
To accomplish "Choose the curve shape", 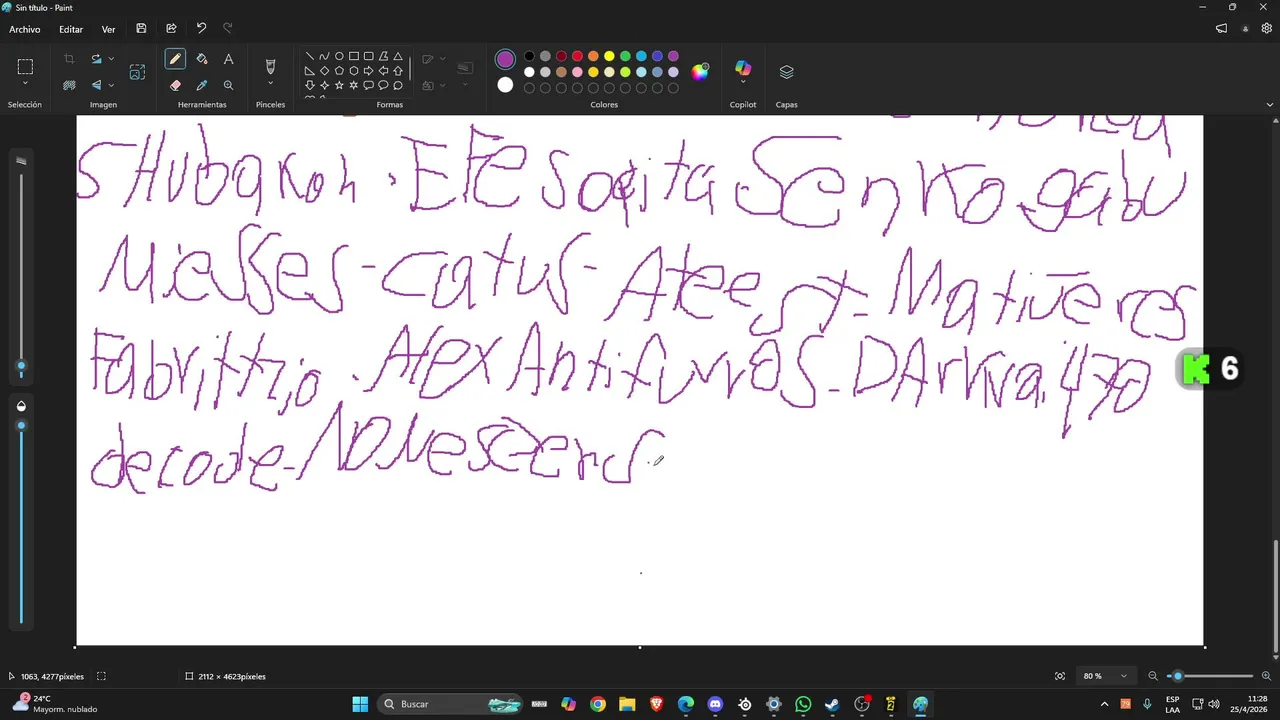I will click(324, 56).
